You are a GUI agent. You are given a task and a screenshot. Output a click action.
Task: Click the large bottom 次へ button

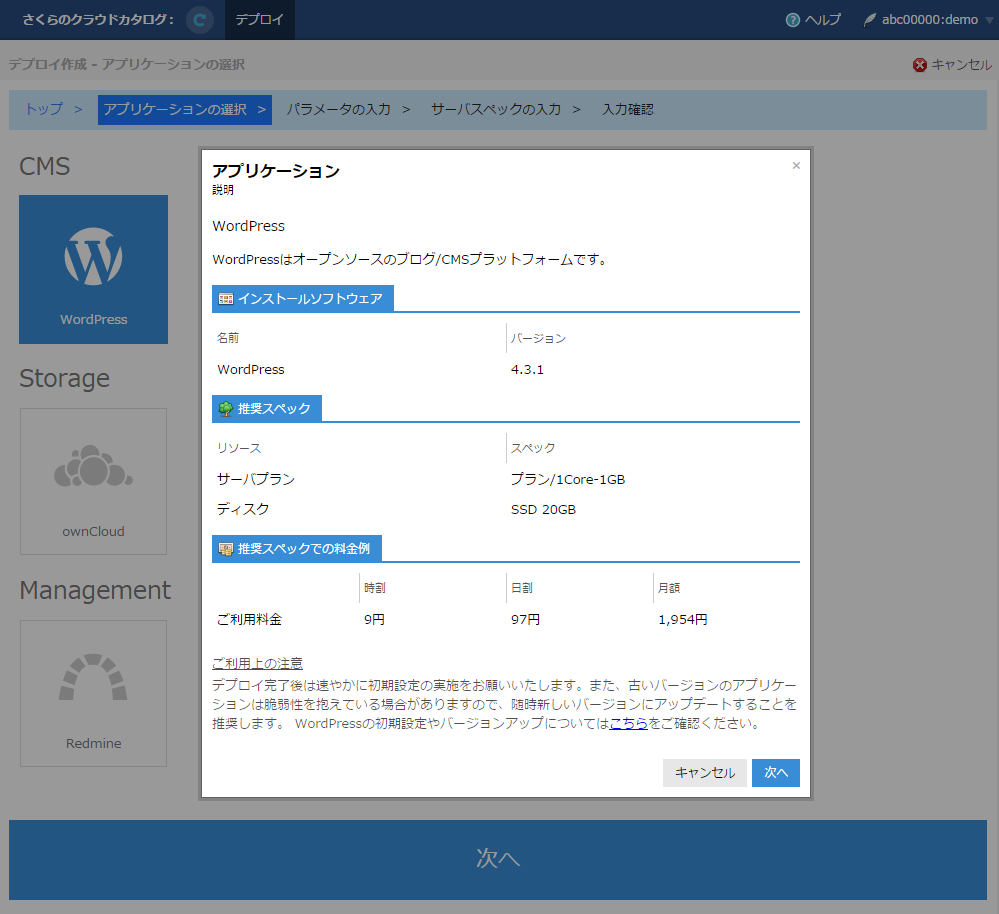coord(498,860)
